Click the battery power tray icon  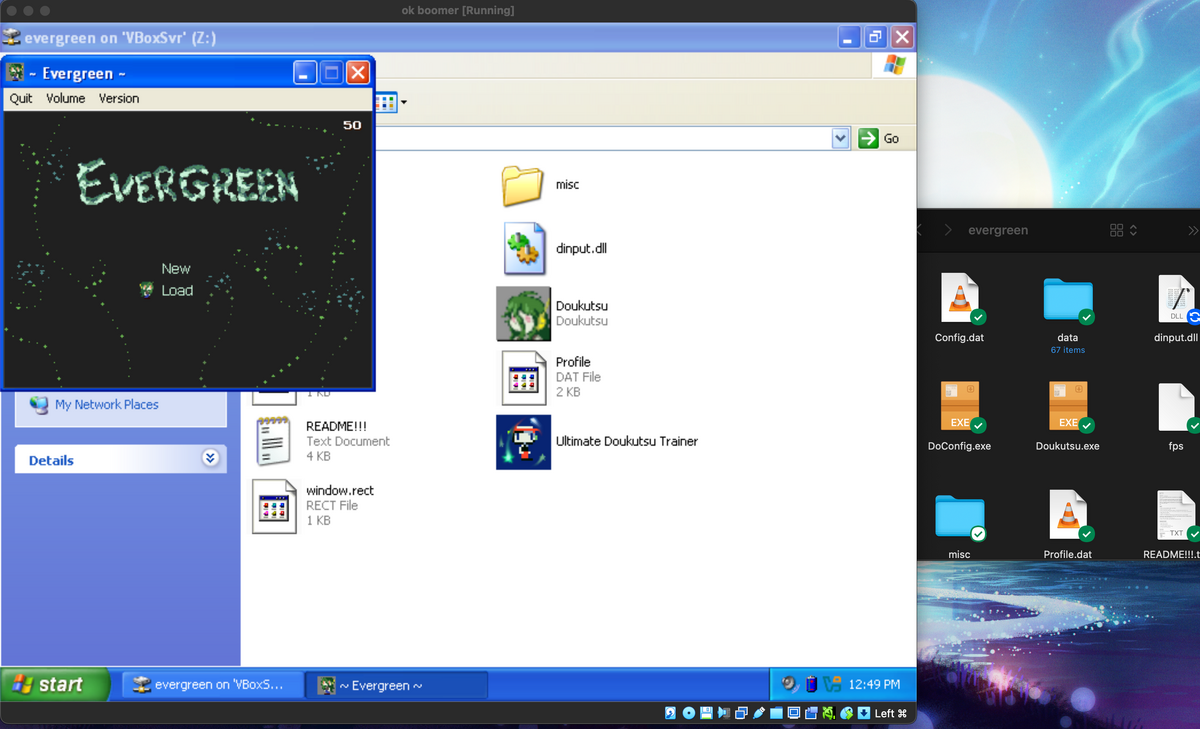811,685
